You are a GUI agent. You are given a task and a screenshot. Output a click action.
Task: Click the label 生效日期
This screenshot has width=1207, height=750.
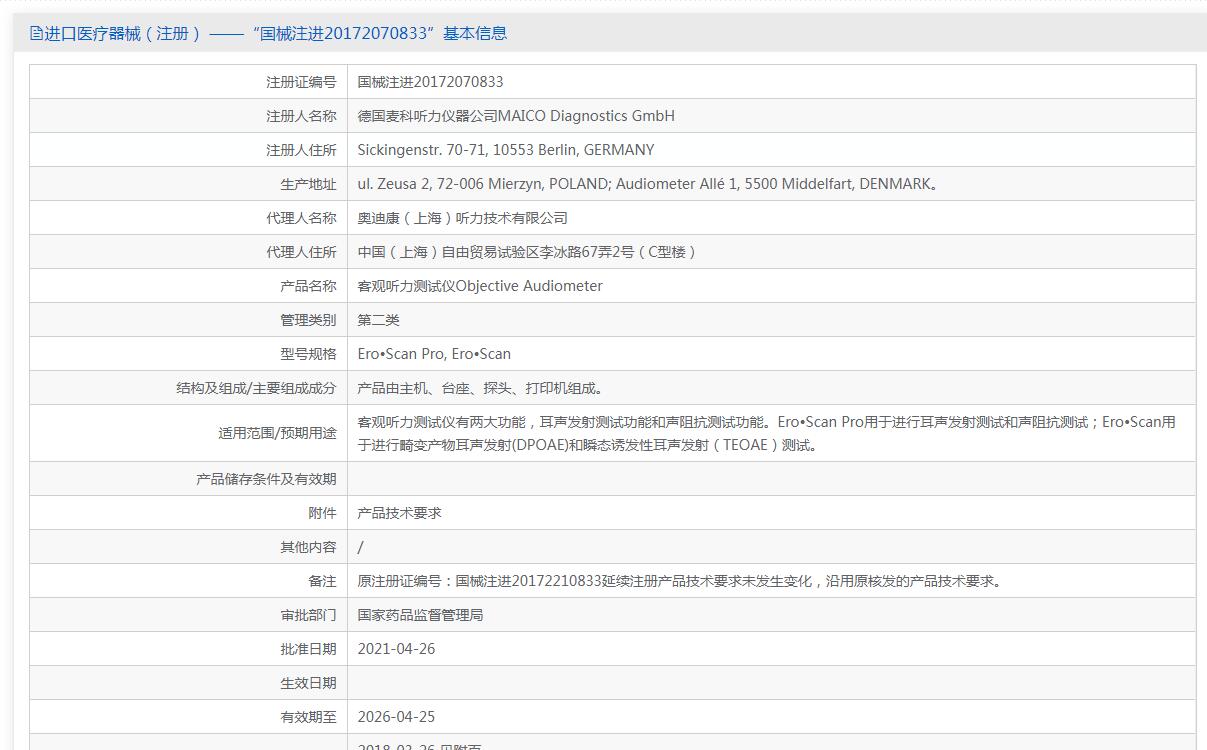[308, 683]
